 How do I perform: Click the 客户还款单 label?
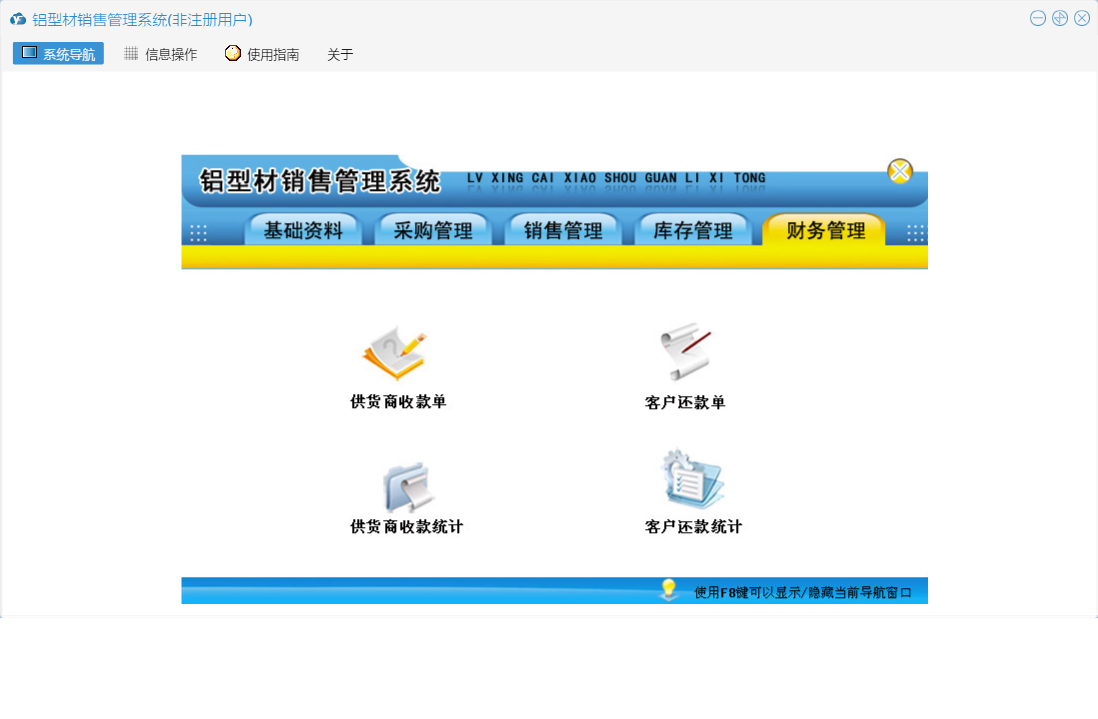click(685, 402)
